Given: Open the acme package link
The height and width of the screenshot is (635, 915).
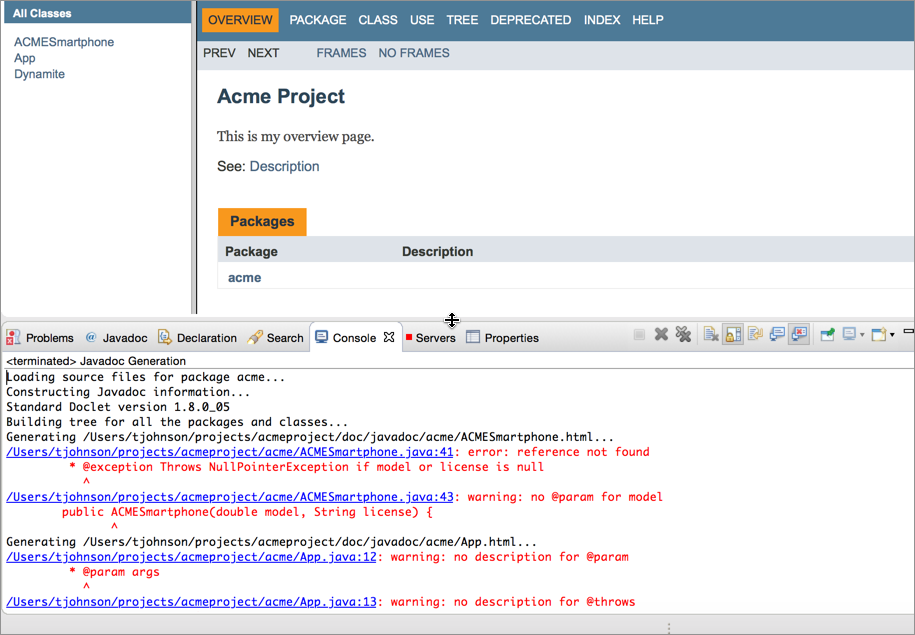Looking at the screenshot, I should click(244, 278).
